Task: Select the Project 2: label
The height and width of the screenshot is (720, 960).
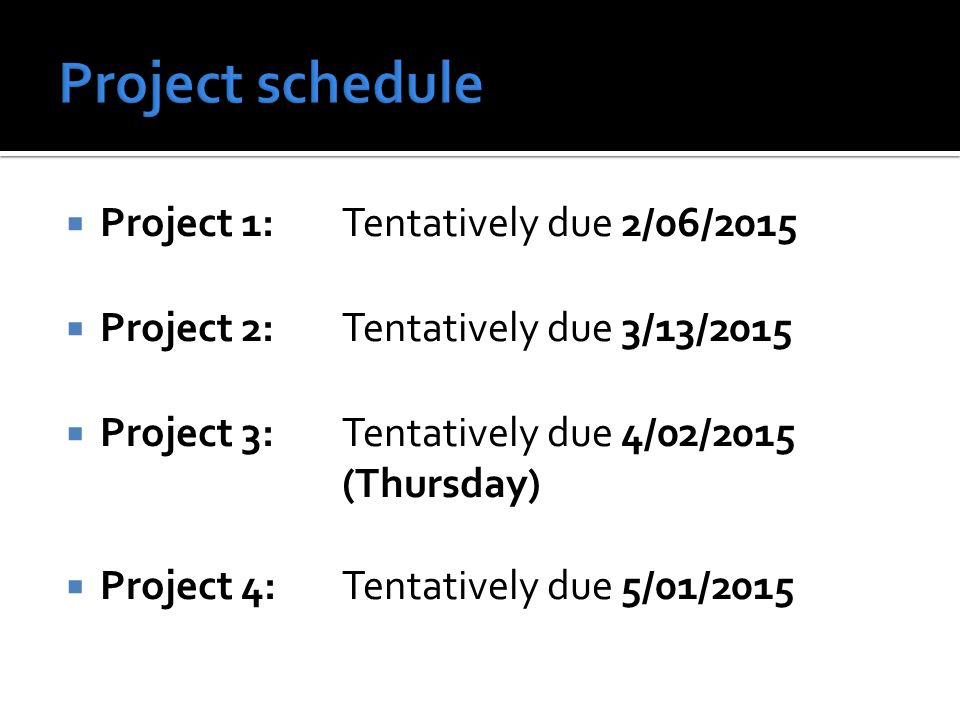Action: coord(187,329)
